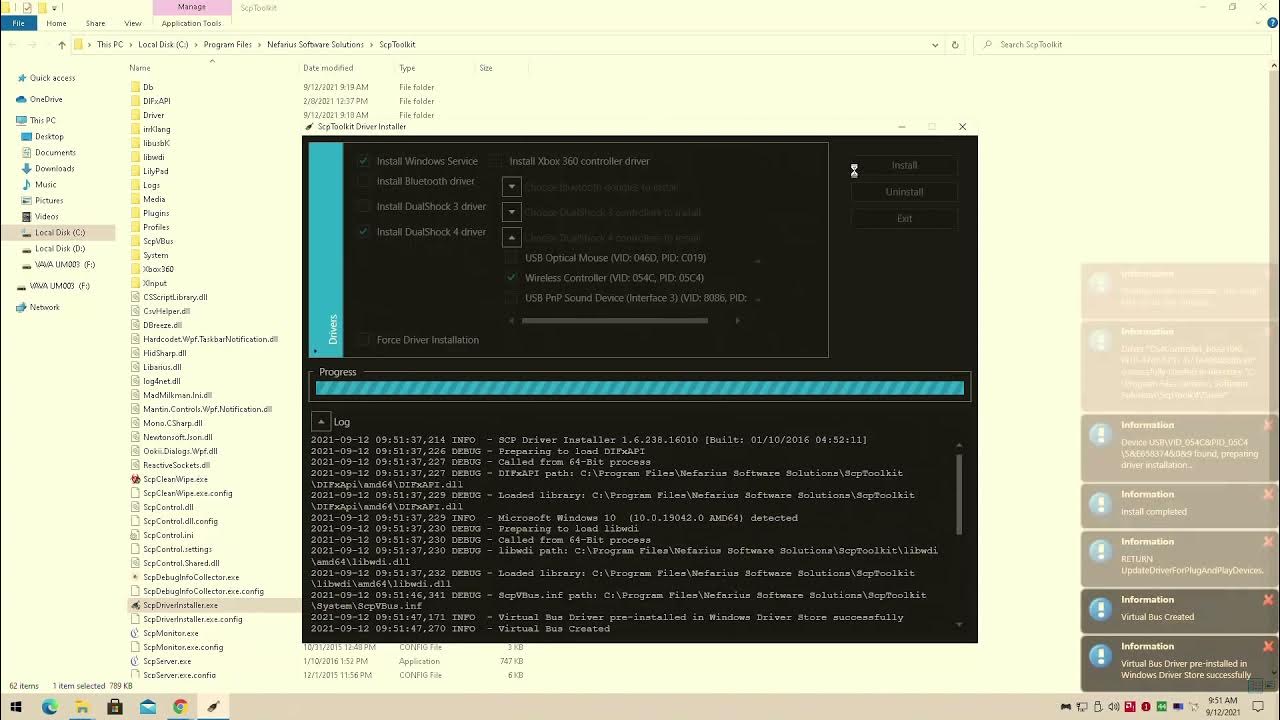
Task: Switch to the Share ribbon tab
Action: click(x=95, y=23)
